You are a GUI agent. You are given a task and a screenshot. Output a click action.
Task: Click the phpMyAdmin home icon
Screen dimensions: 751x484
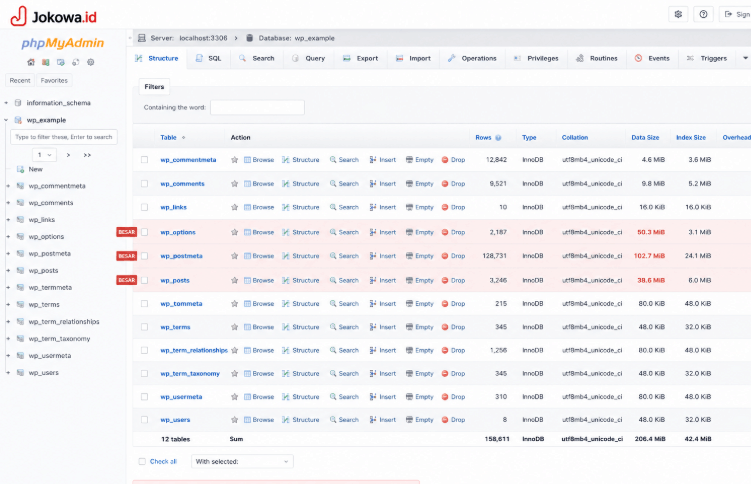click(31, 62)
